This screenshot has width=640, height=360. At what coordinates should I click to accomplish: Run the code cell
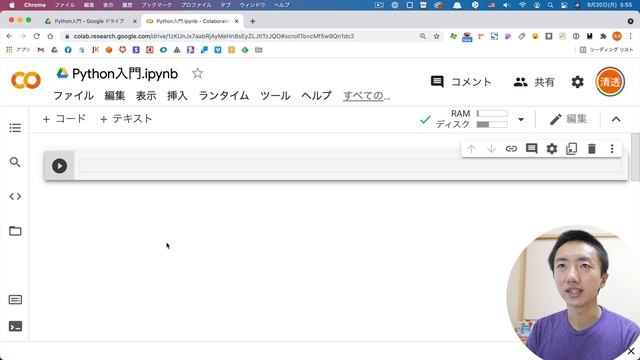(x=60, y=166)
